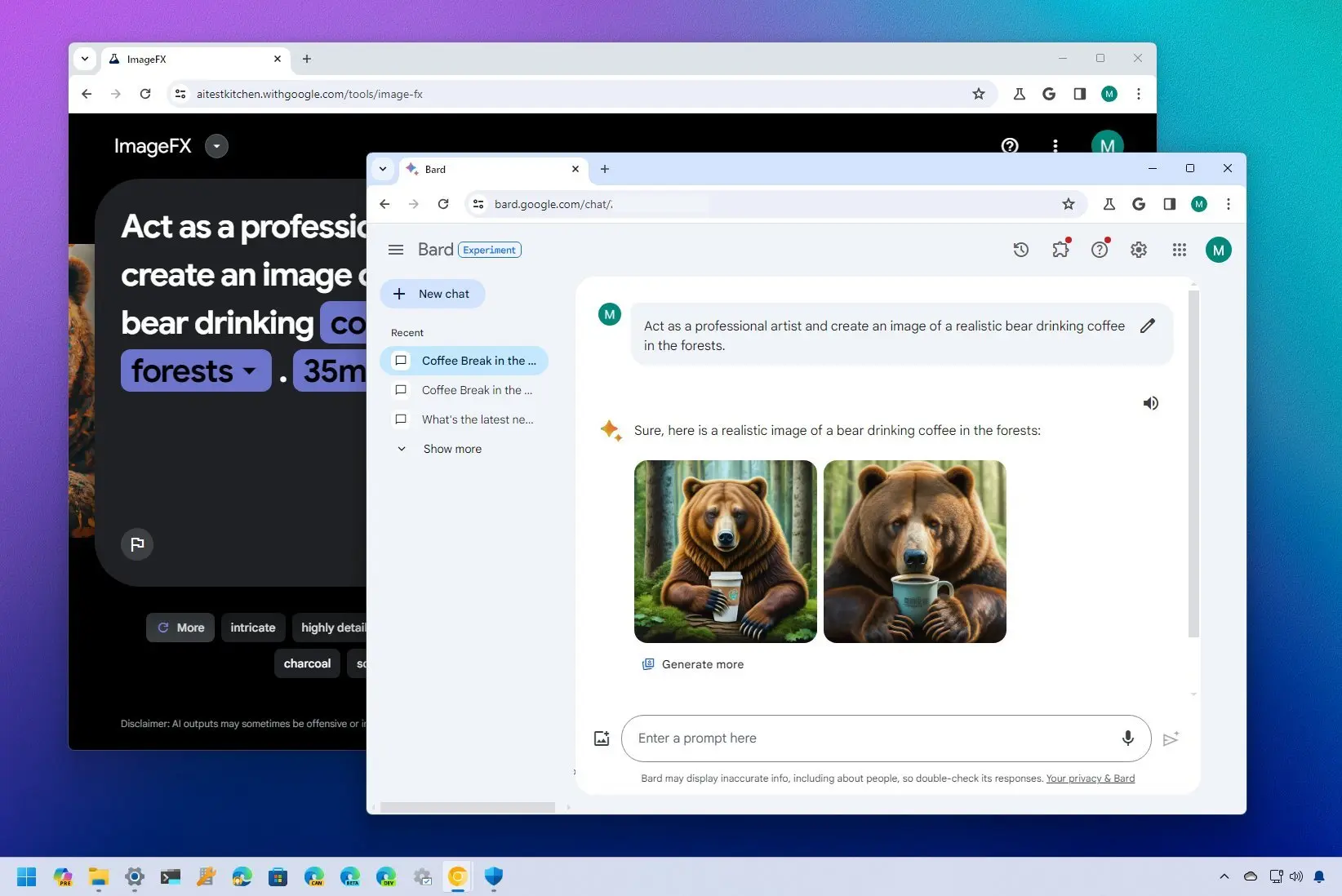
Task: Toggle the Bard hamburger menu sidebar
Action: tap(396, 250)
